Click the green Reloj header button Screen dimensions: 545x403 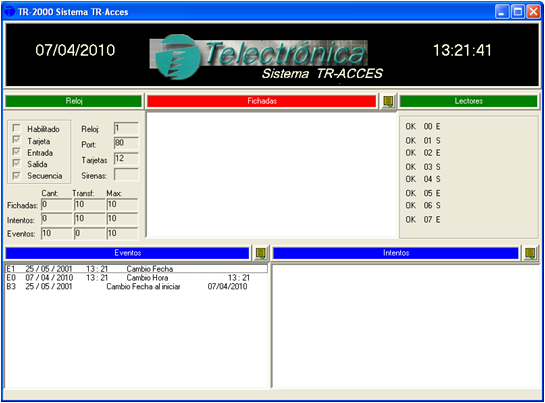pos(74,101)
